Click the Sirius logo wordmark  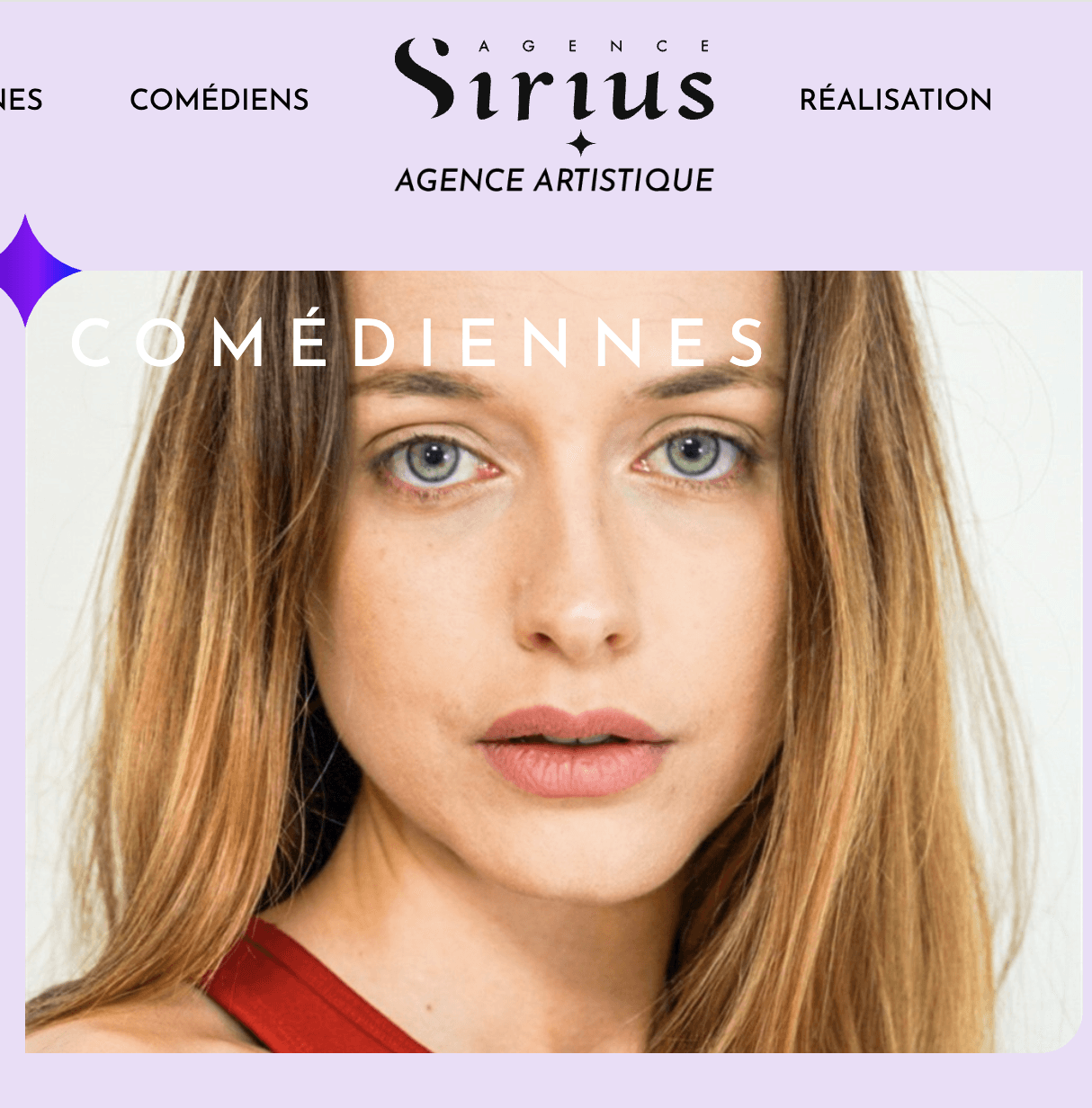pyautogui.click(x=554, y=79)
